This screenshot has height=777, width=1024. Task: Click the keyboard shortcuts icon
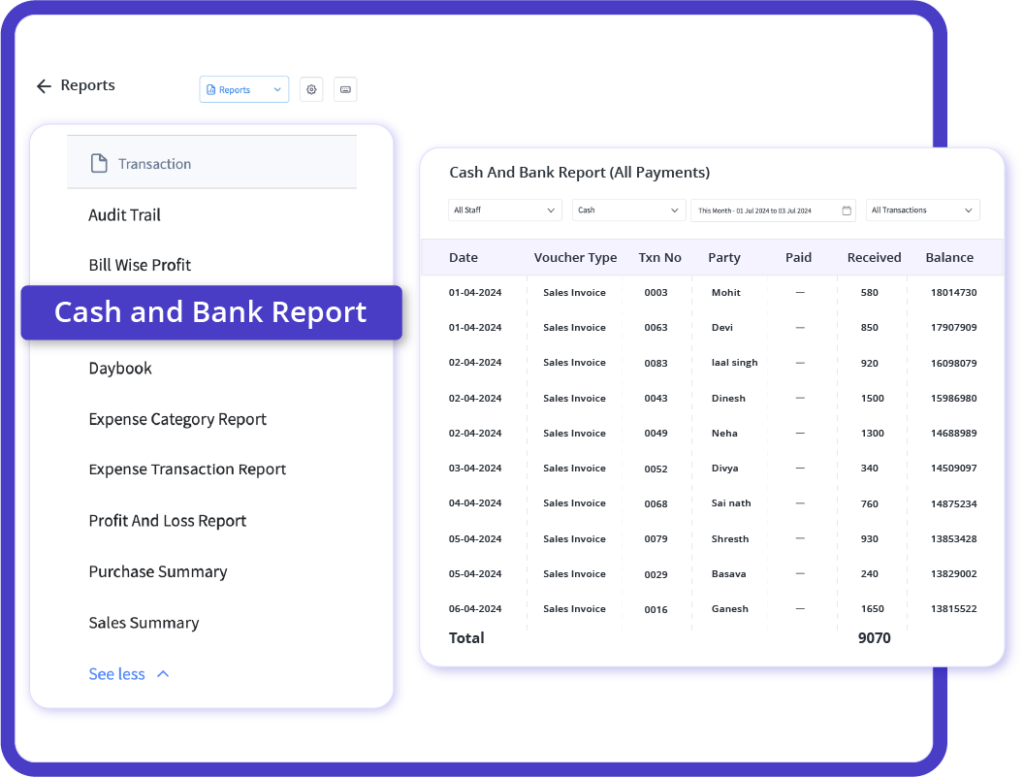coord(345,89)
